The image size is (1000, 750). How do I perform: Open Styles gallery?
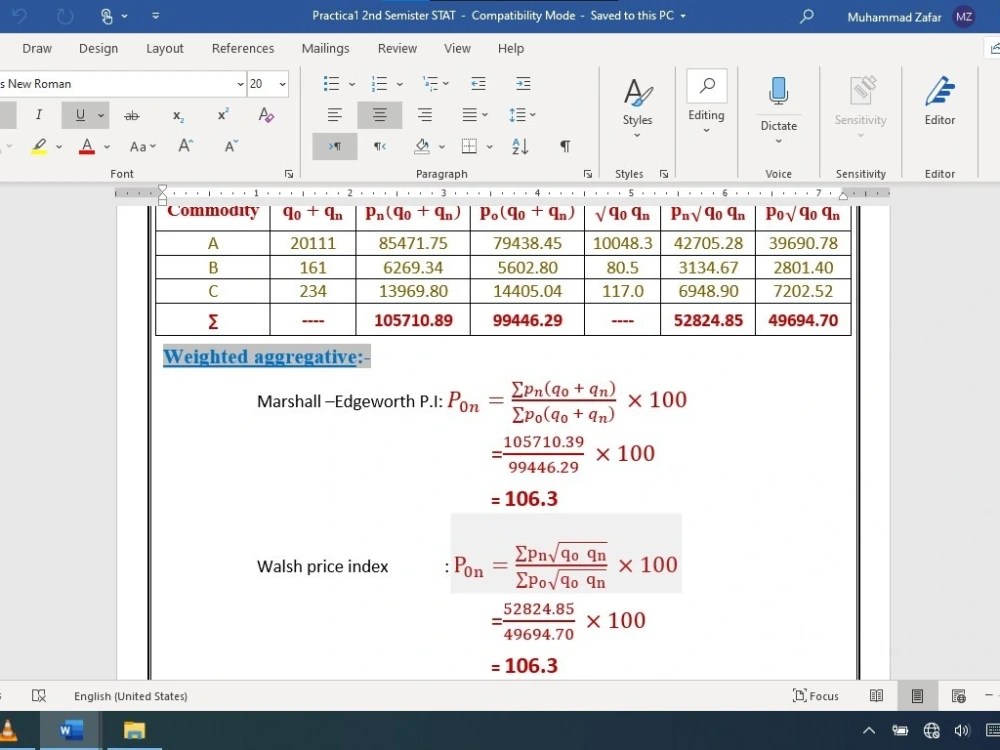[637, 108]
